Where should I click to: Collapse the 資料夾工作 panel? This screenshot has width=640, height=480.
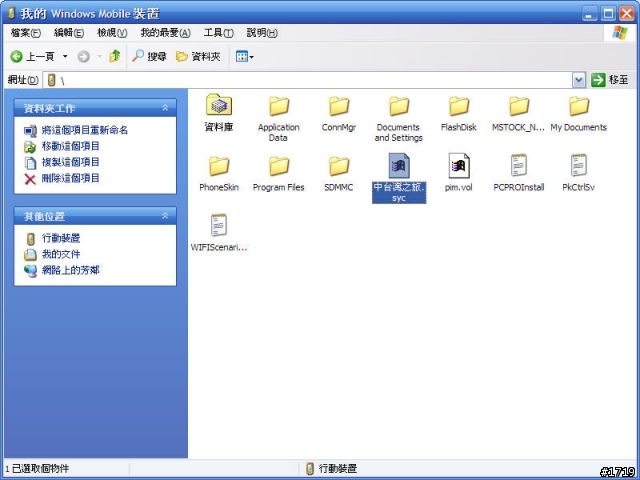(165, 108)
